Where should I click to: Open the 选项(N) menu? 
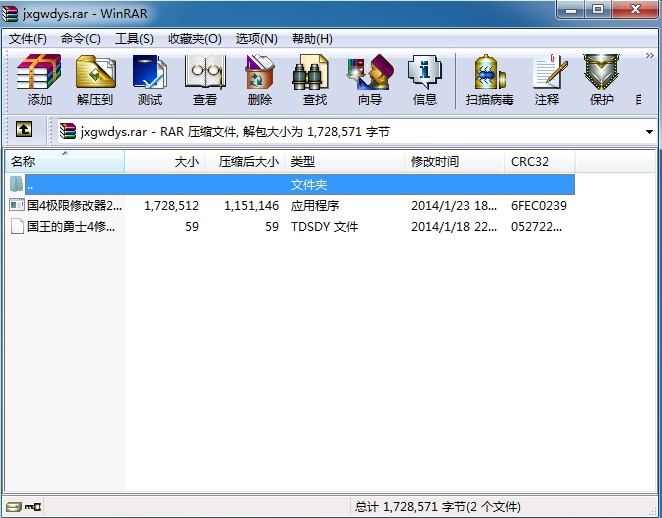point(257,39)
